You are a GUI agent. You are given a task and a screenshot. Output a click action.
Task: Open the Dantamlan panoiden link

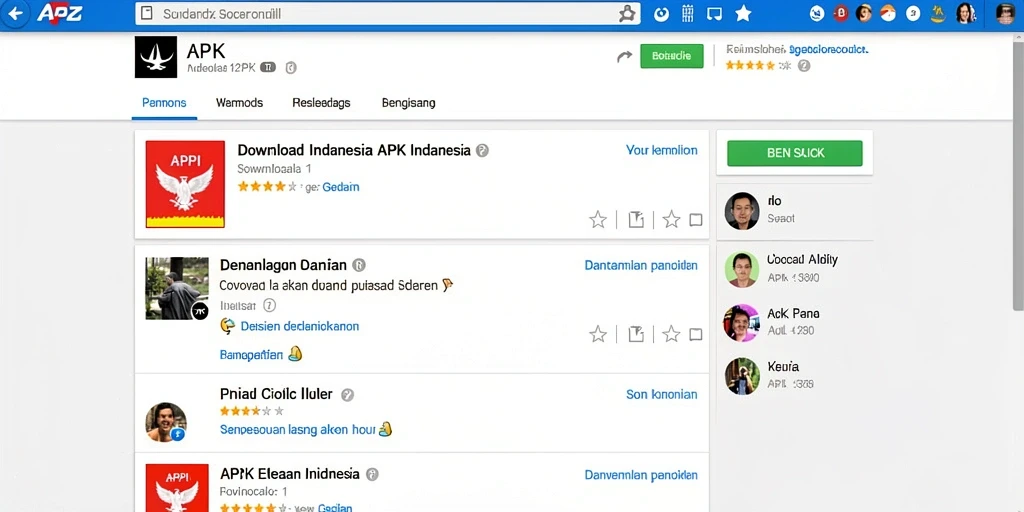click(641, 265)
